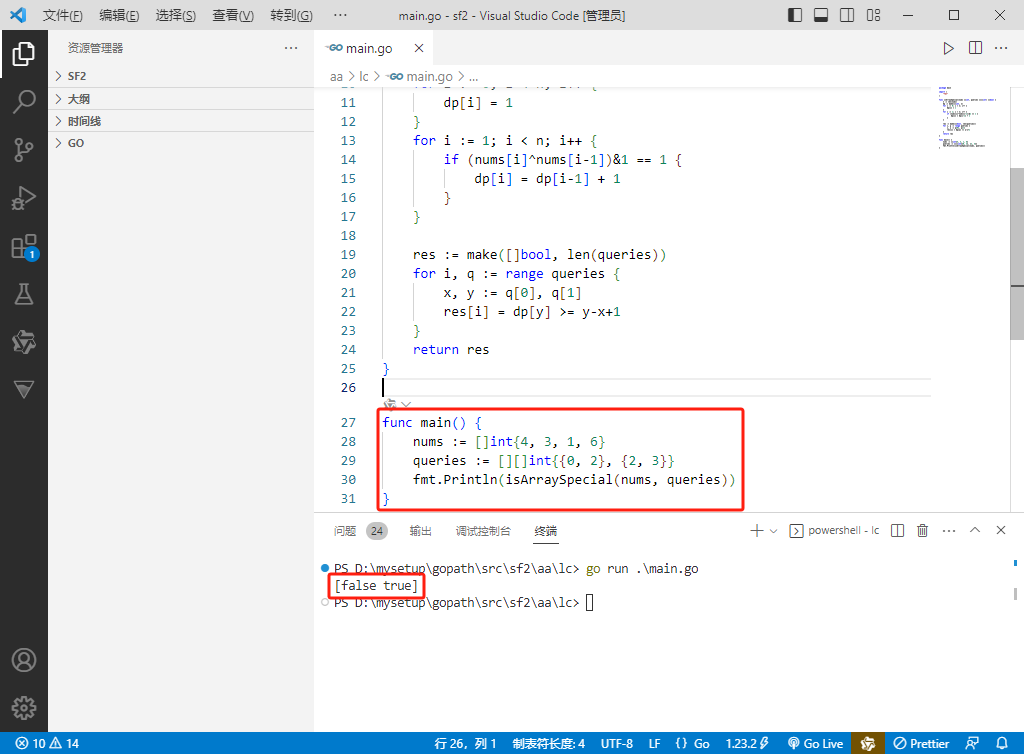
Task: Change indentation 制表符长度: 4
Action: (549, 744)
